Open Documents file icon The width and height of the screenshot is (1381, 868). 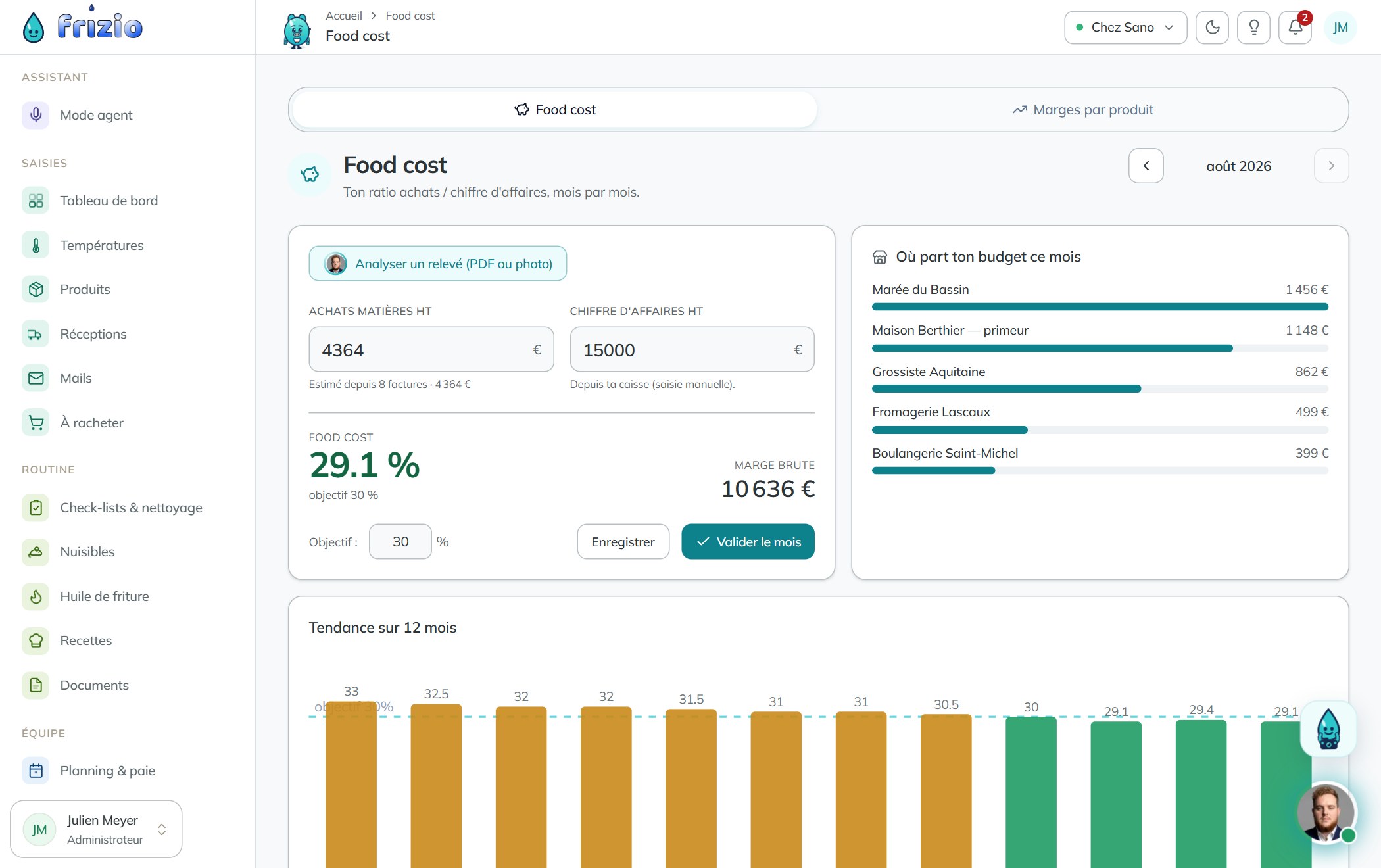pos(36,685)
